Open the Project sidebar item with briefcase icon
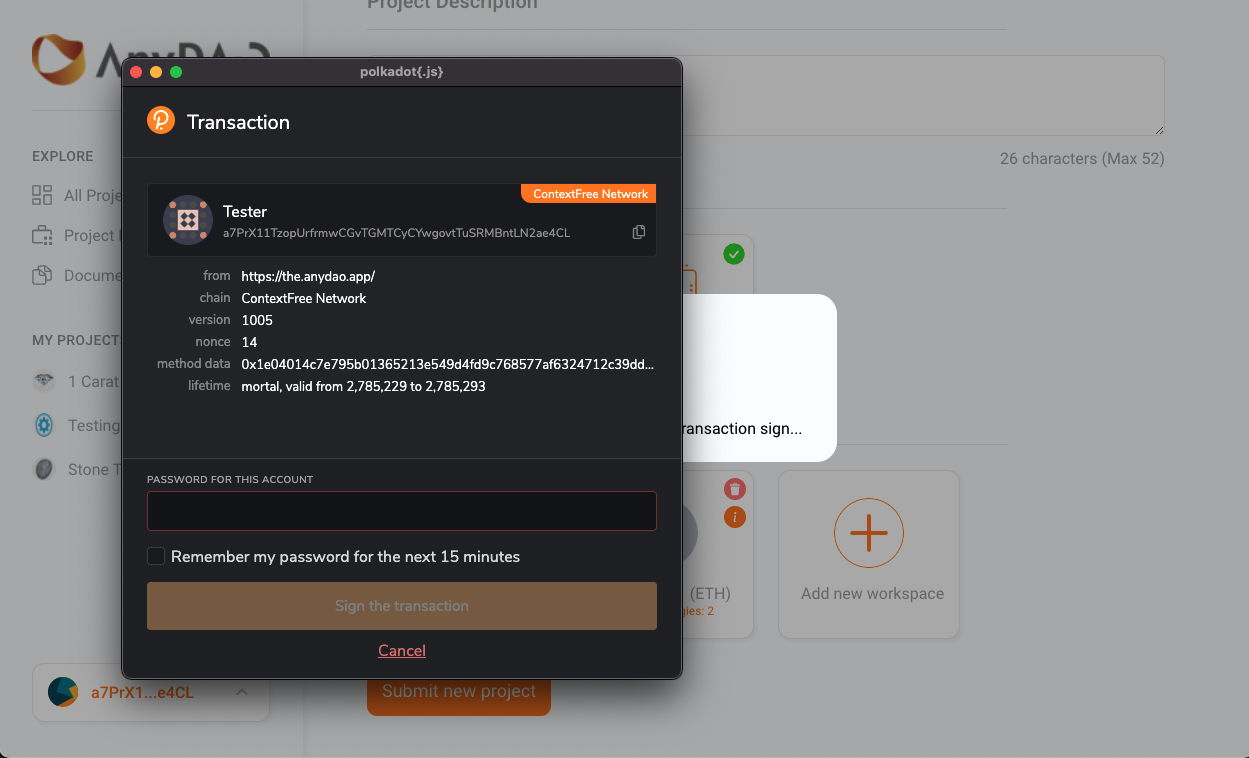 pos(77,236)
